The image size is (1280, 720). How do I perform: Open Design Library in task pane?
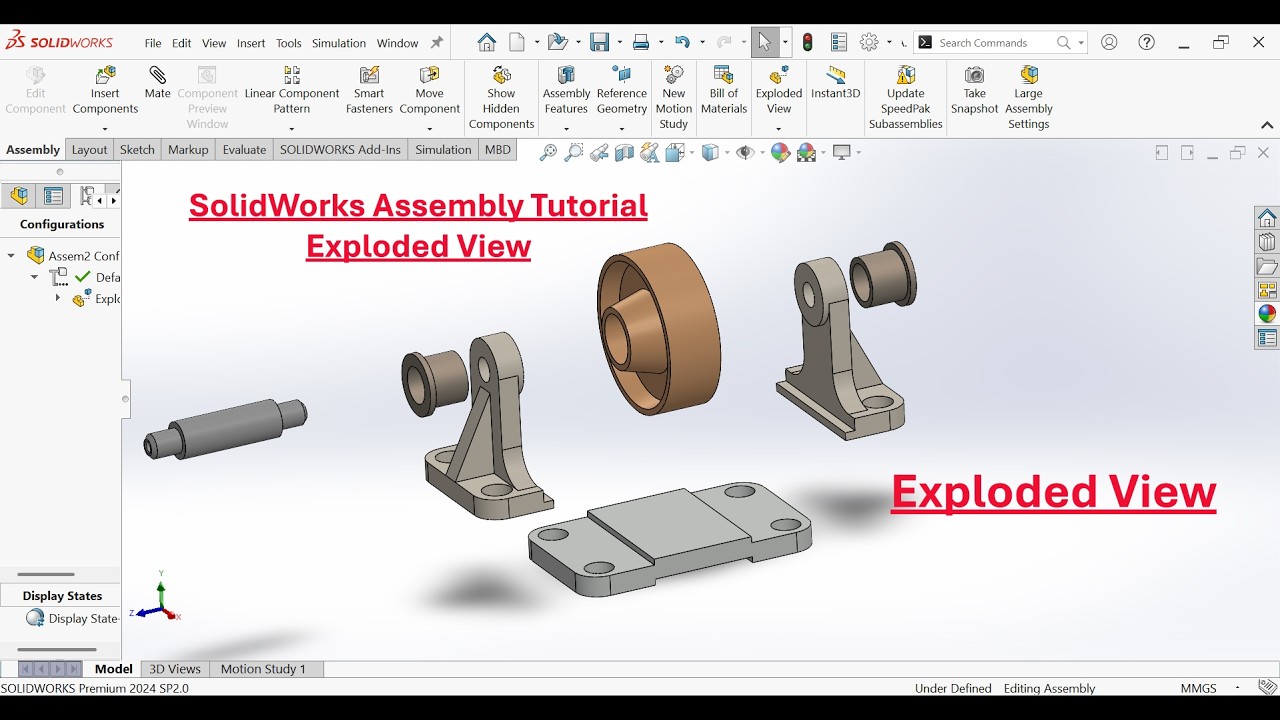click(1267, 242)
